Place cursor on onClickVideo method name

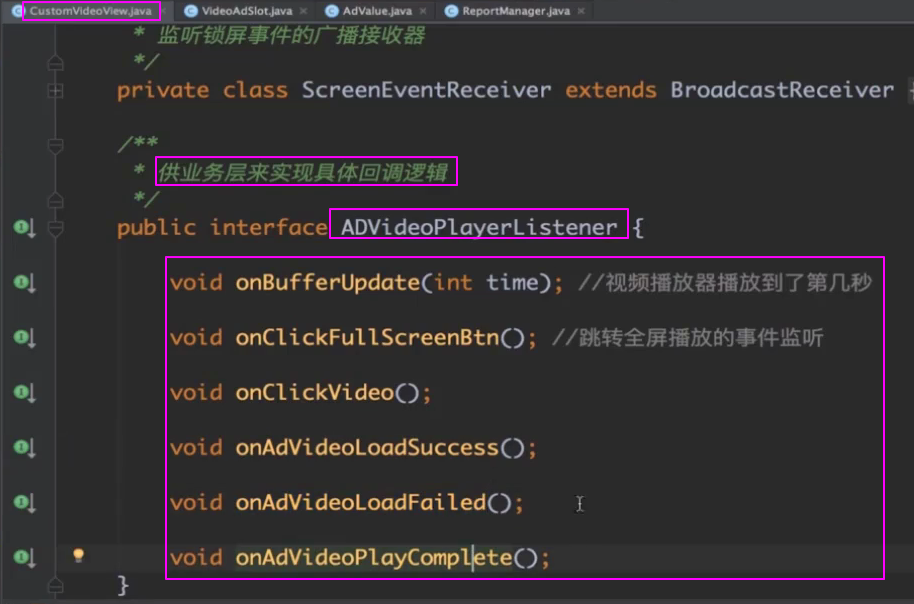[315, 392]
